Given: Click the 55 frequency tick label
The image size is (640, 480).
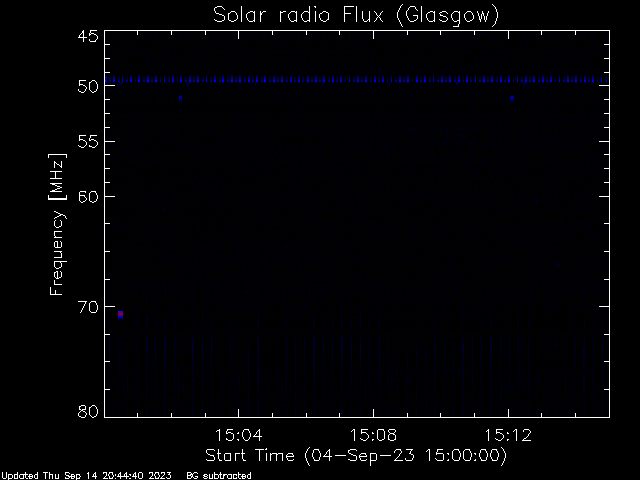Looking at the screenshot, I should coord(87,141).
